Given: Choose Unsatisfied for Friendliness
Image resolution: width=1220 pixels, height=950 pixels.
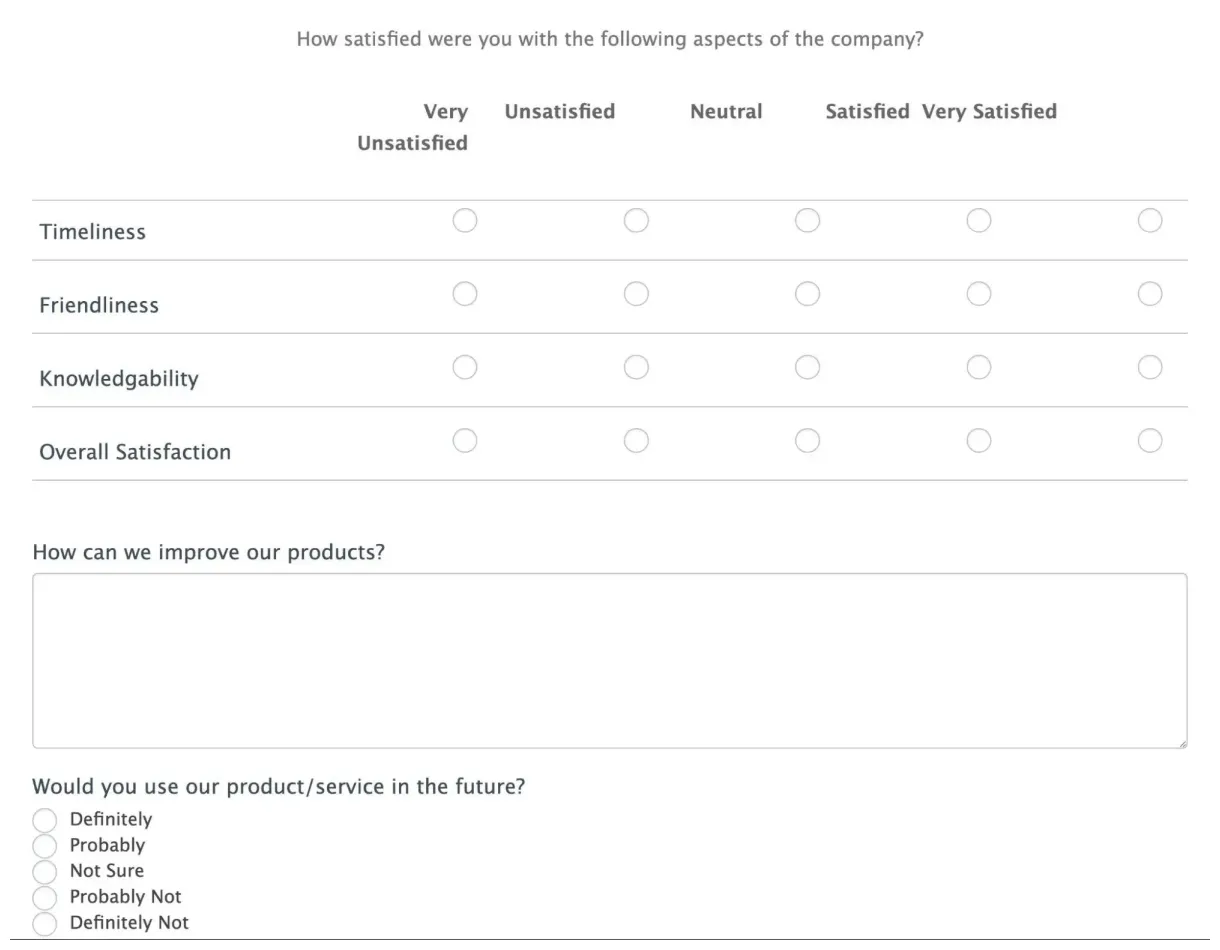Looking at the screenshot, I should [x=636, y=294].
